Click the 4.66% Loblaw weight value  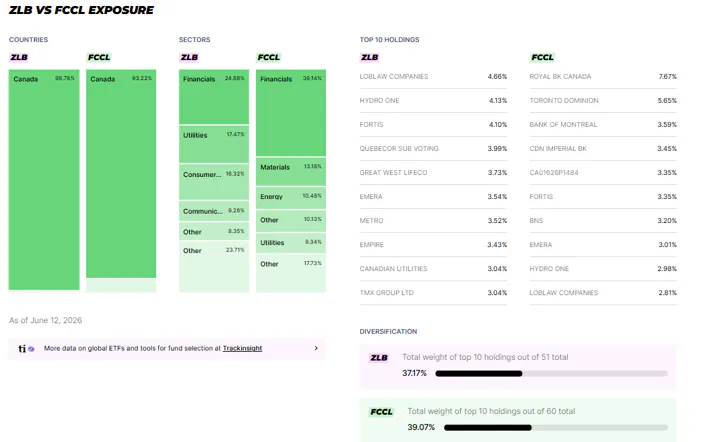pos(497,77)
